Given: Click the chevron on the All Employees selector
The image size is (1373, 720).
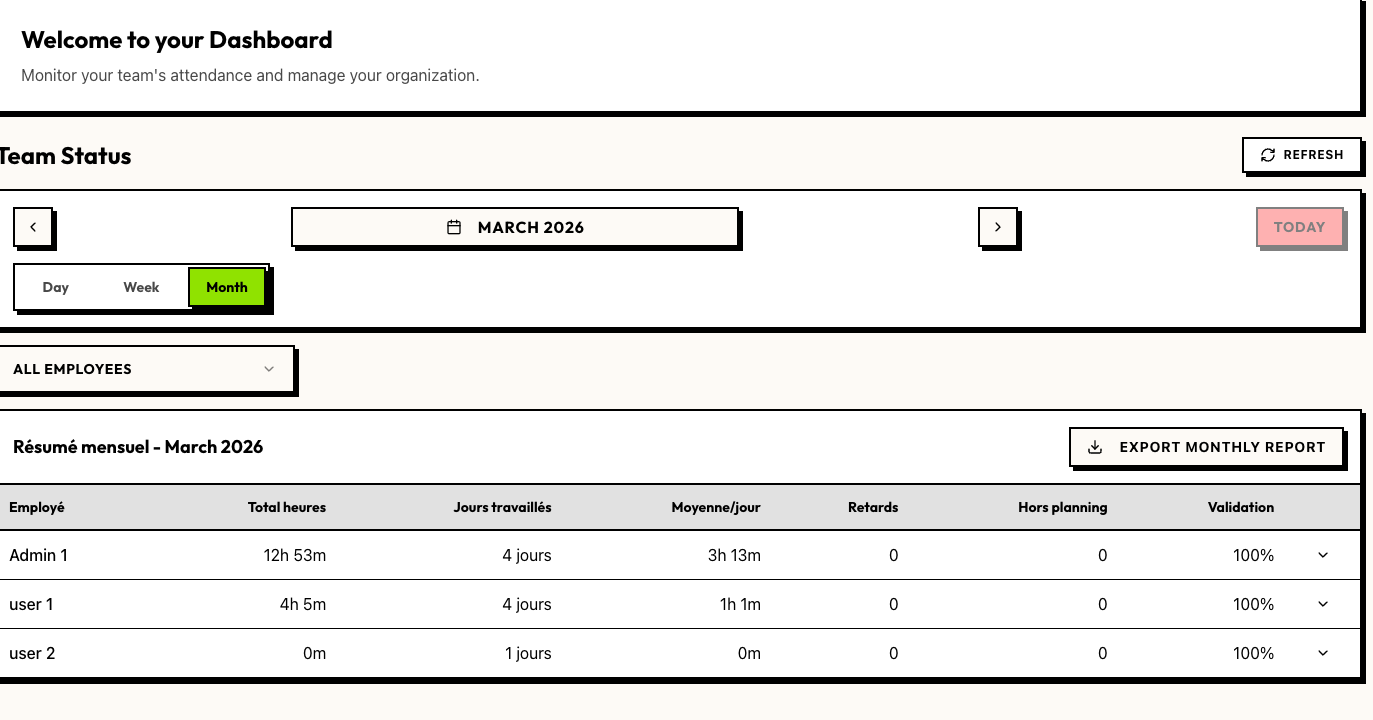Looking at the screenshot, I should click(x=268, y=369).
